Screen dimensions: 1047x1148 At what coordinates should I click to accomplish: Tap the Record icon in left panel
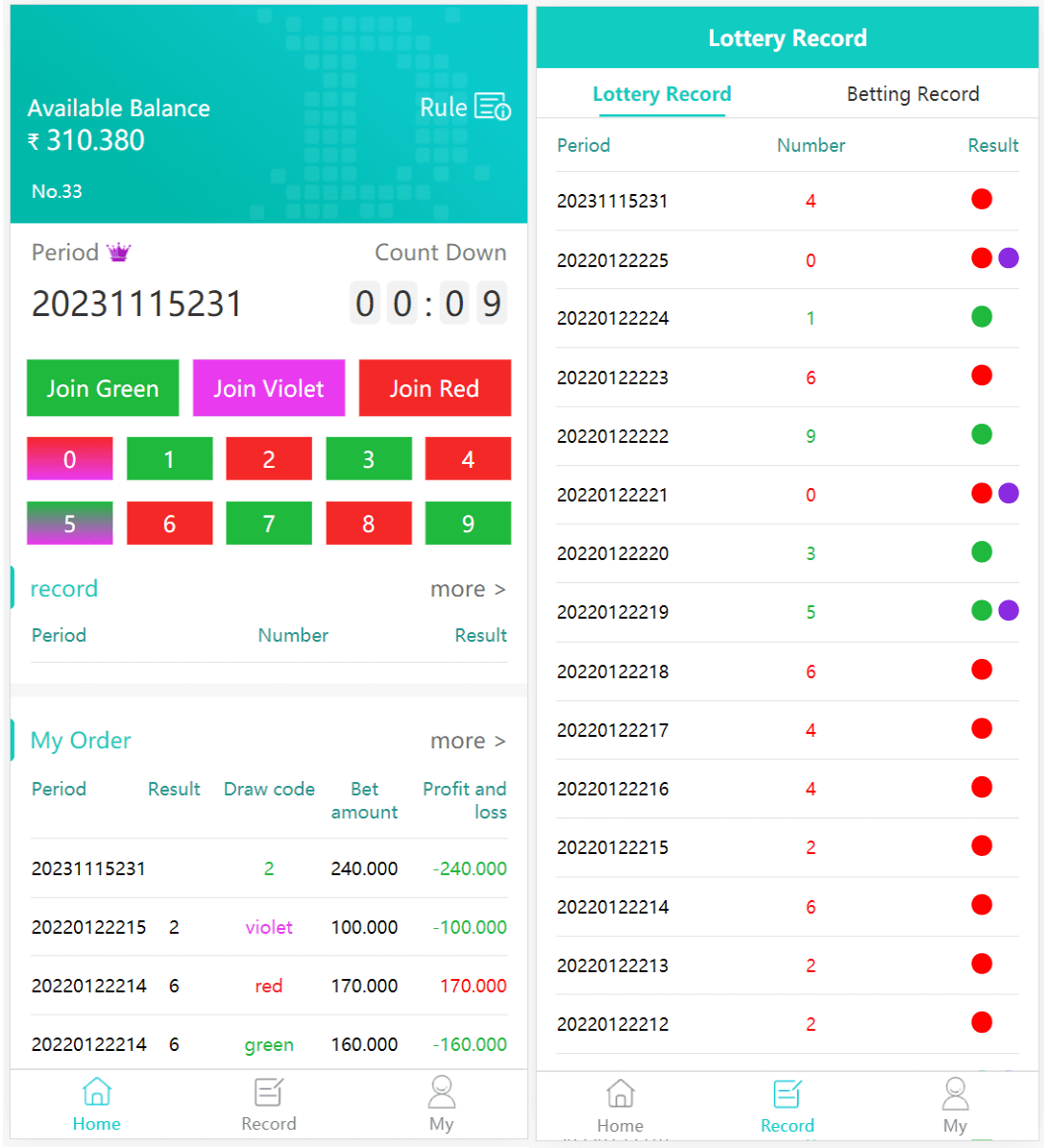click(x=268, y=1092)
